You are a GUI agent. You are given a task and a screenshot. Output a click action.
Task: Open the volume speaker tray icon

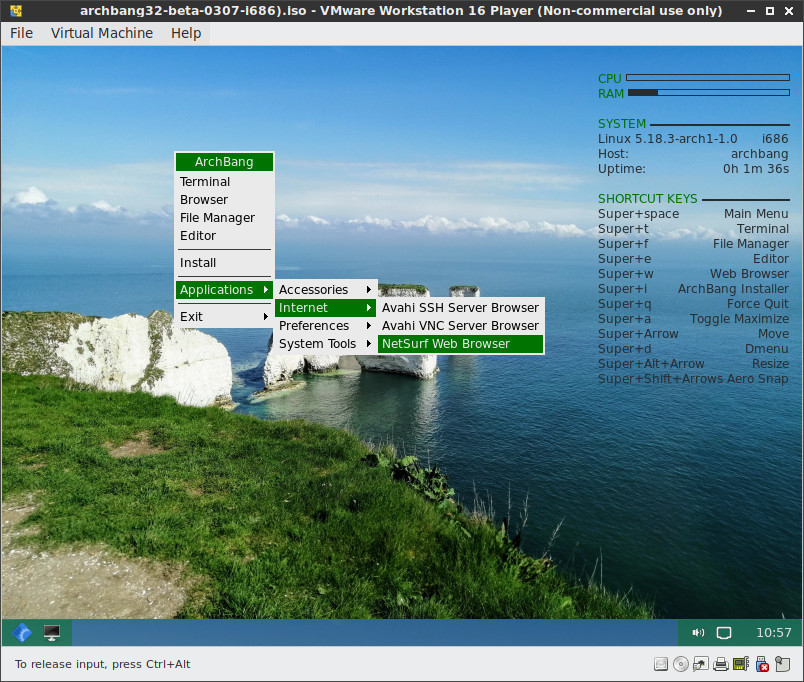pos(698,633)
